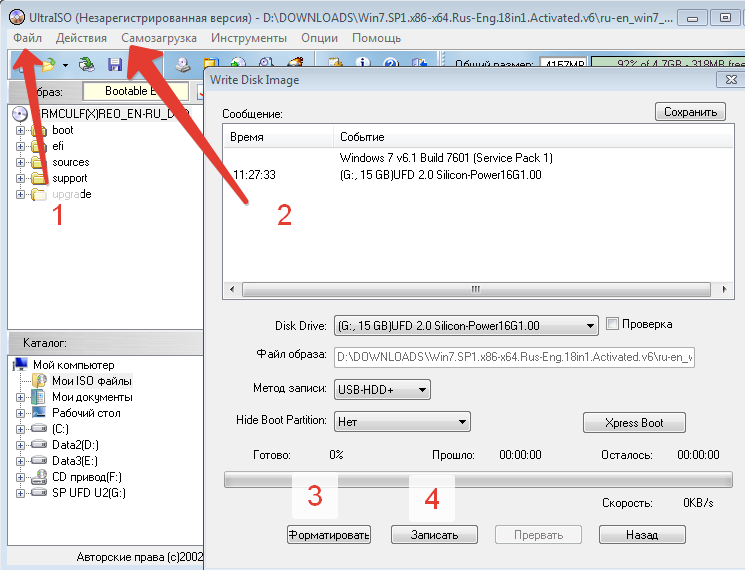Expand the Рабочий стол node
745x570 pixels.
coord(20,413)
